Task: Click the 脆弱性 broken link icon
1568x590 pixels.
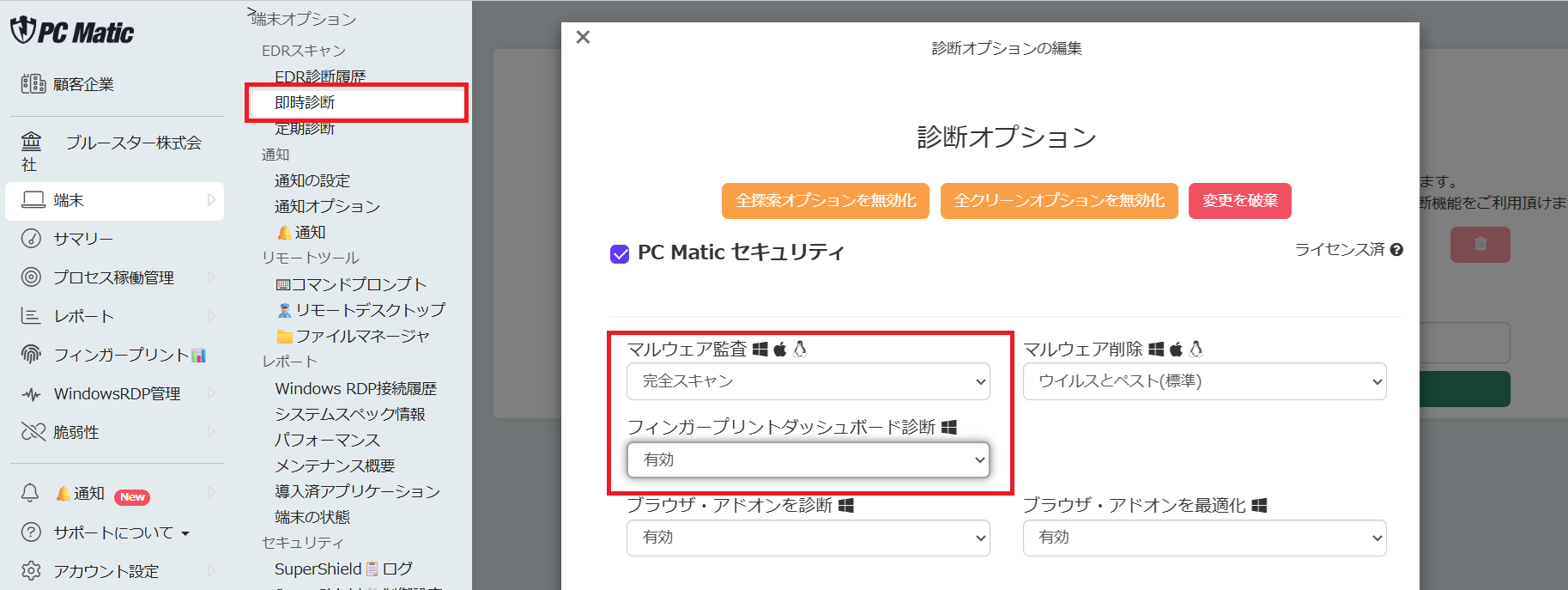Action: (33, 432)
